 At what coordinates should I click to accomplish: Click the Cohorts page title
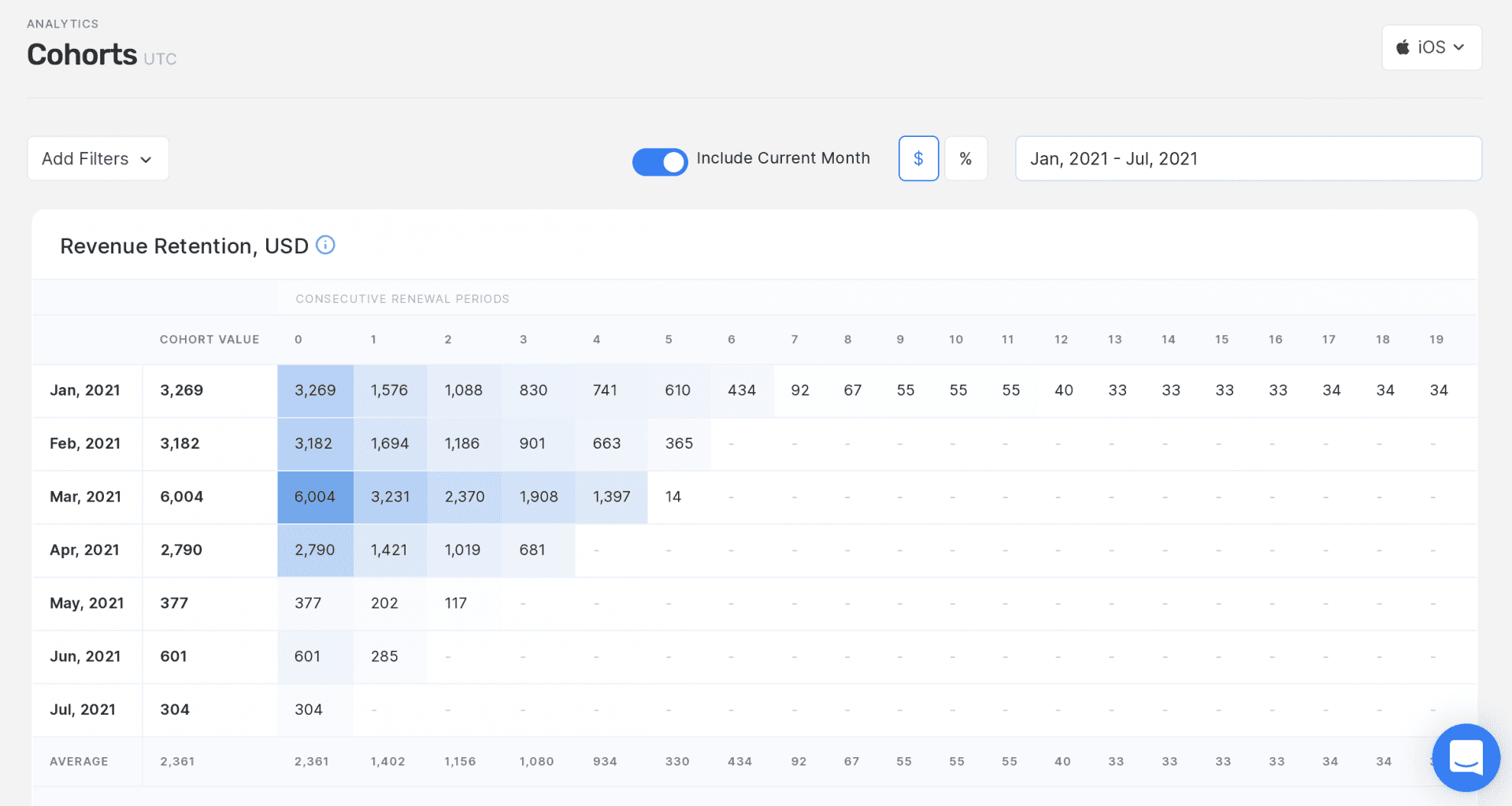(82, 54)
